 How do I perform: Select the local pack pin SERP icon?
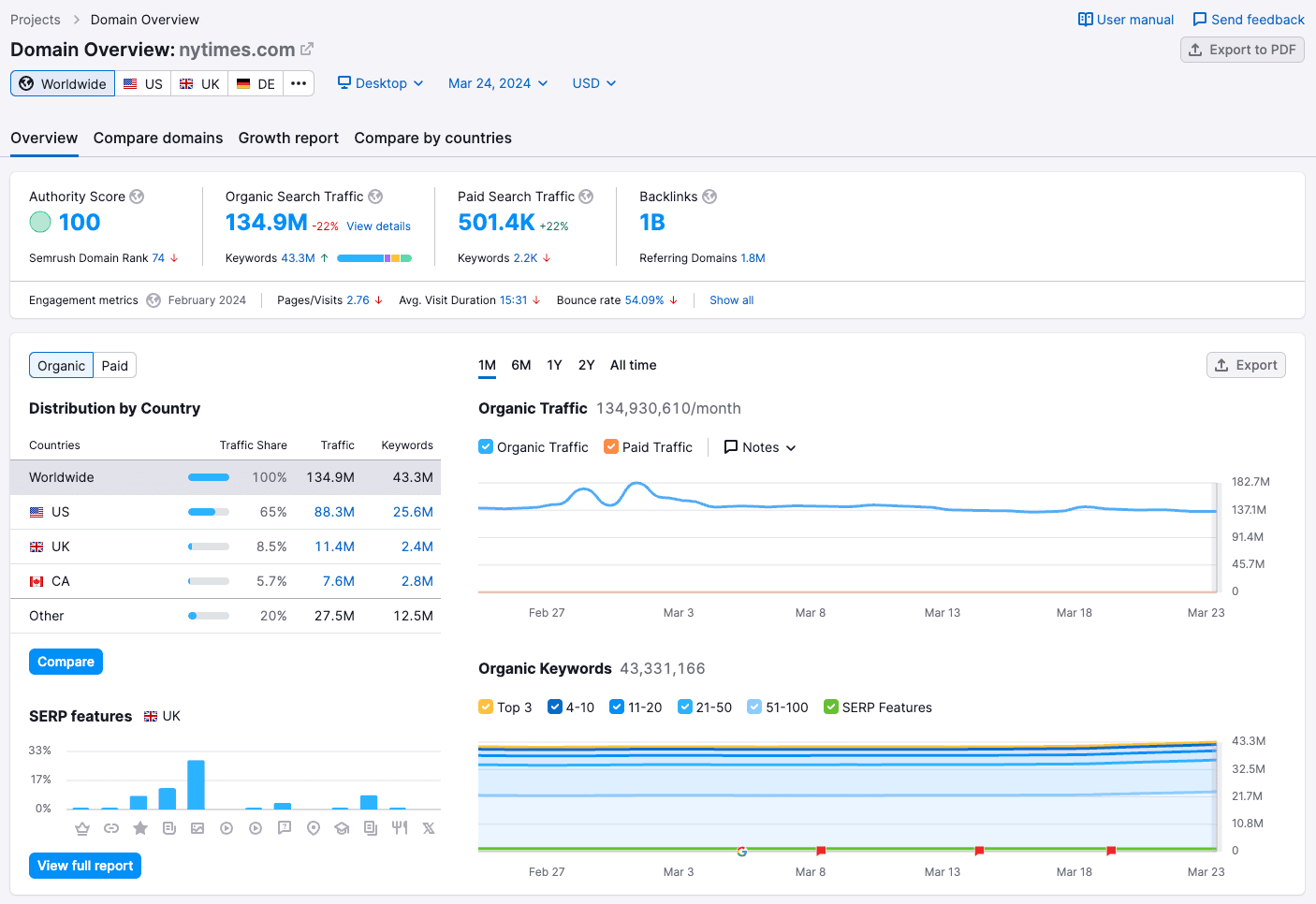click(x=313, y=828)
